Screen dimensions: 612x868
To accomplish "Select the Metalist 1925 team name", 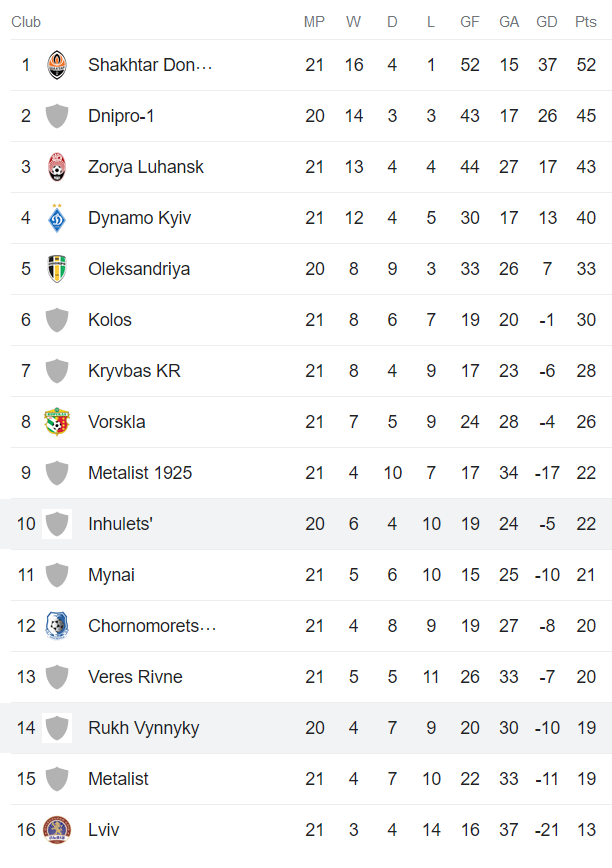I will 140,473.
